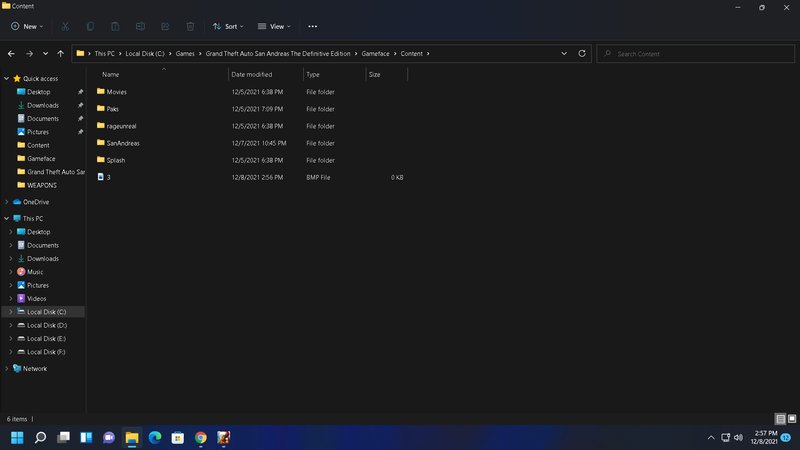Open Microsoft Edge from the taskbar
This screenshot has height=450, width=800.
(155, 438)
